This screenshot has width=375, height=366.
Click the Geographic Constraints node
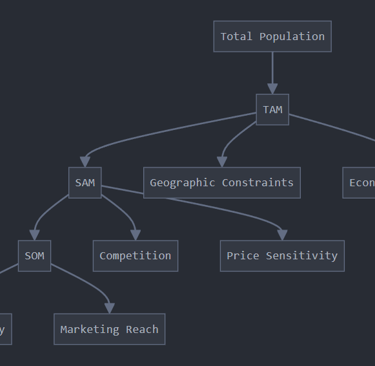(x=222, y=183)
